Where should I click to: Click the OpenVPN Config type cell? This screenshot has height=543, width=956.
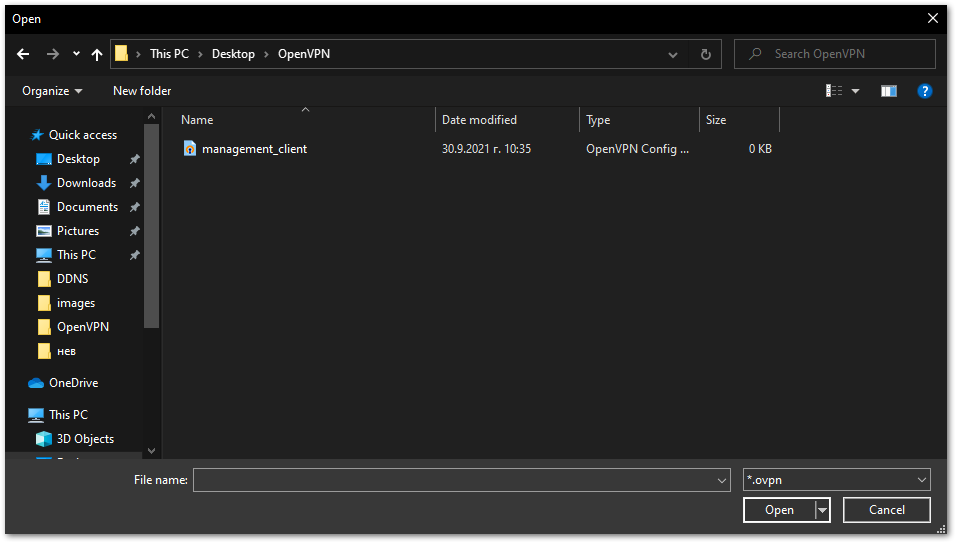pos(637,149)
